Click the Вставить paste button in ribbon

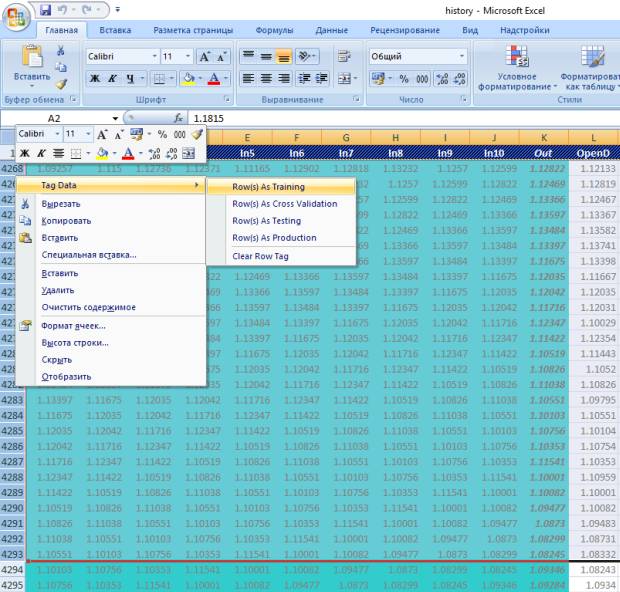(x=31, y=66)
